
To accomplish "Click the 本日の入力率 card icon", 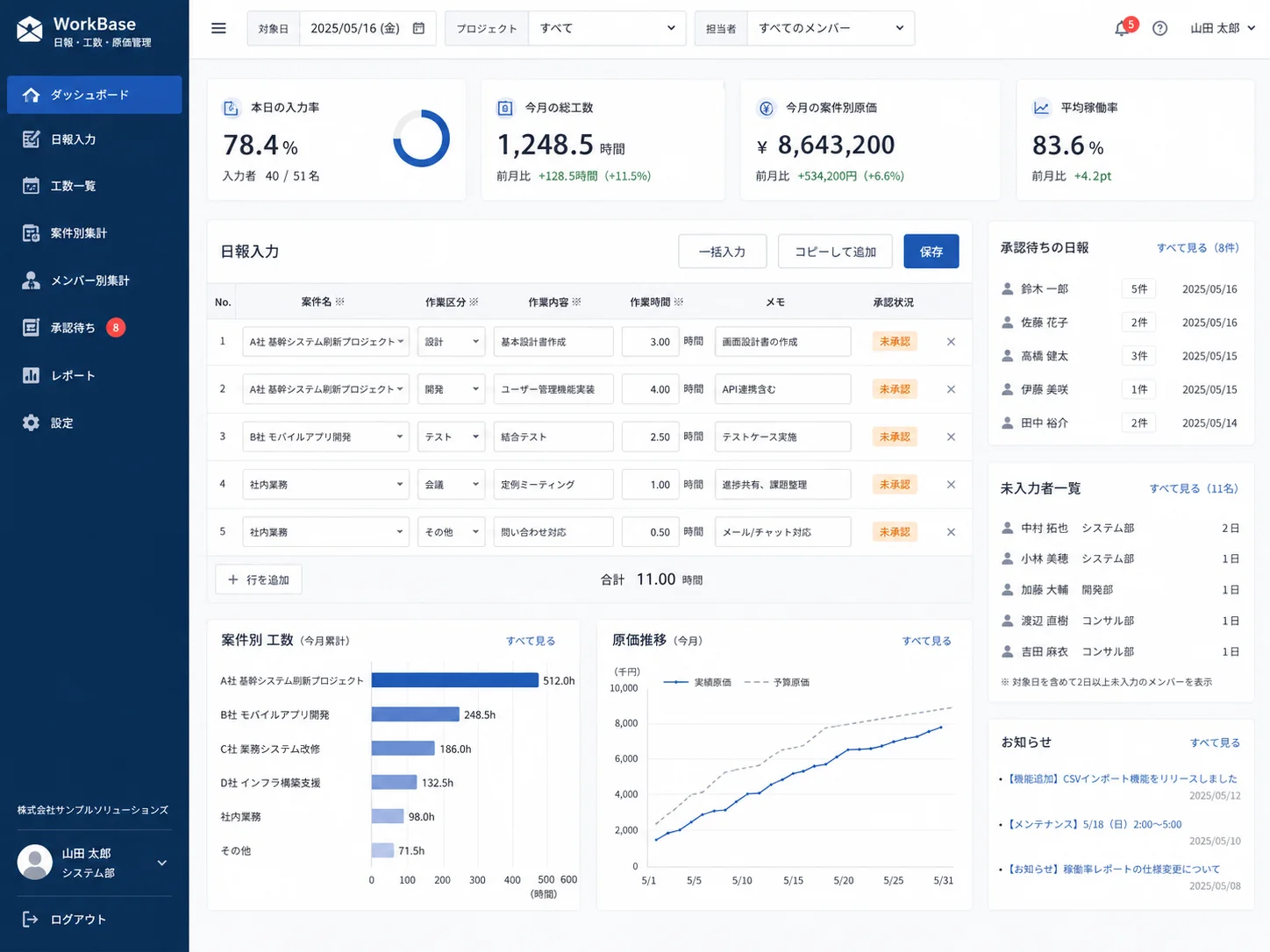I will pos(231,108).
